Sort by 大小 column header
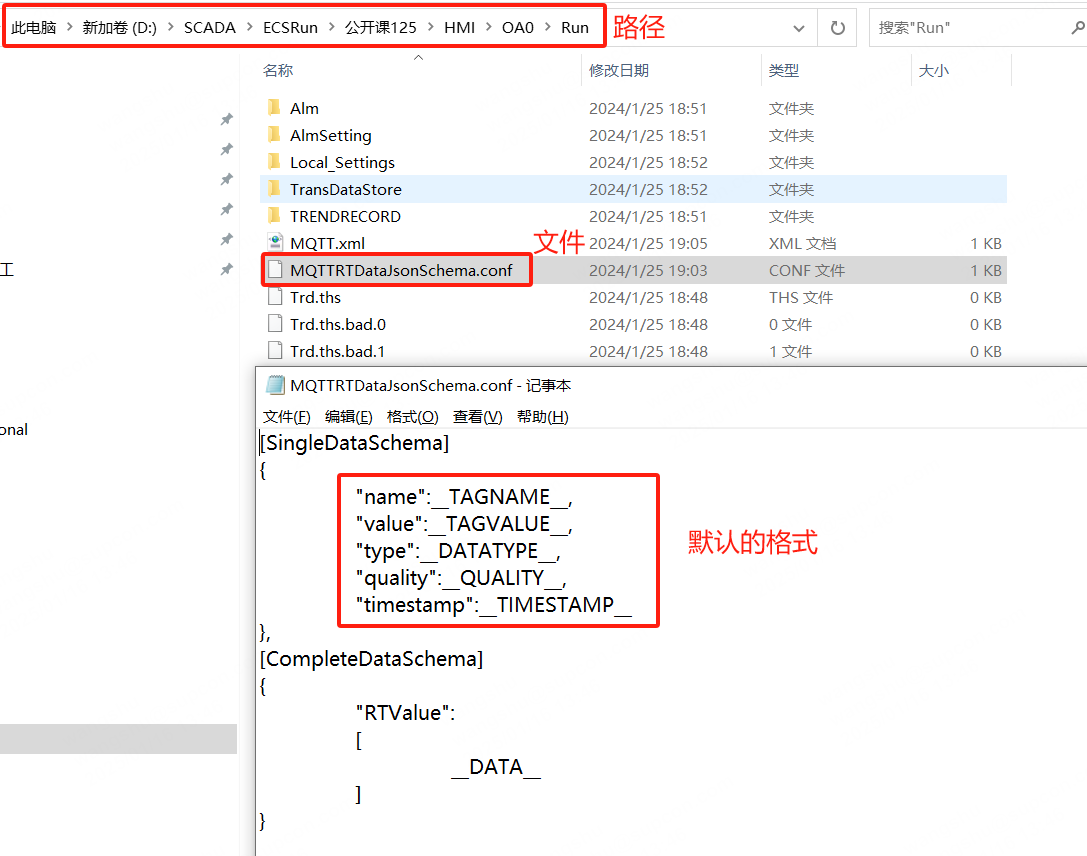 point(934,70)
